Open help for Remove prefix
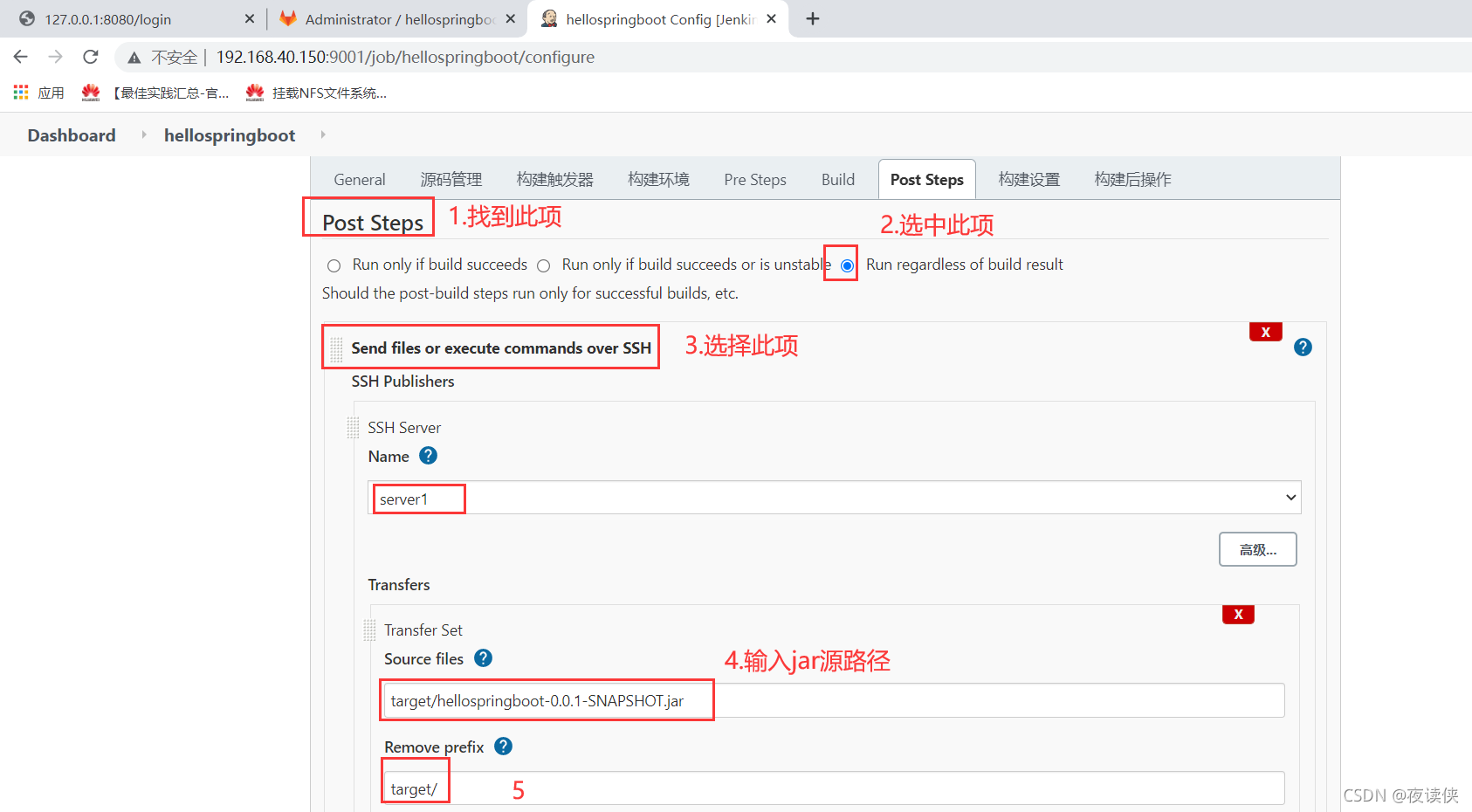This screenshot has height=812, width=1472. (503, 747)
